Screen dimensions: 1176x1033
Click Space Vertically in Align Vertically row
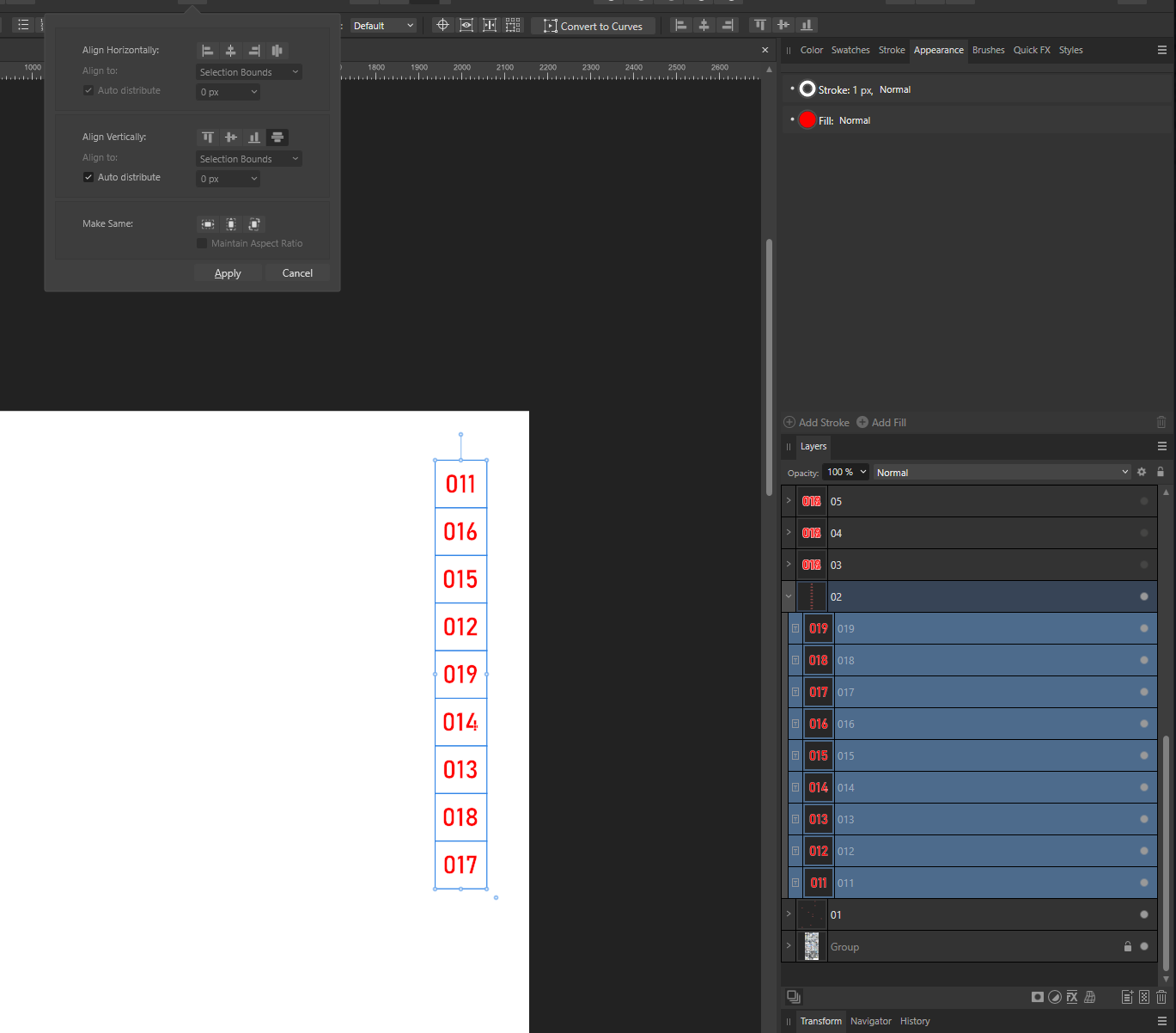(x=277, y=138)
